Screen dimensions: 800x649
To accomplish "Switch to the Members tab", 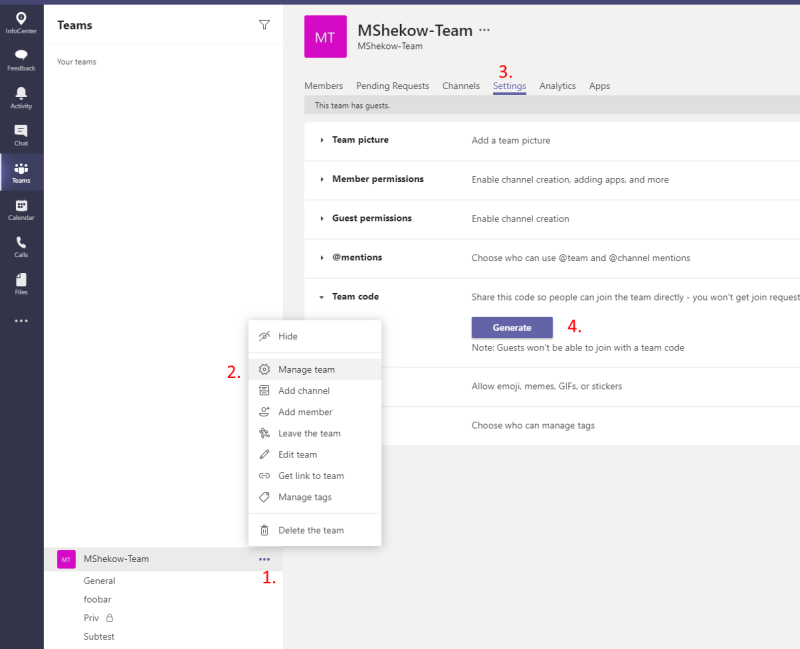I will [x=323, y=86].
